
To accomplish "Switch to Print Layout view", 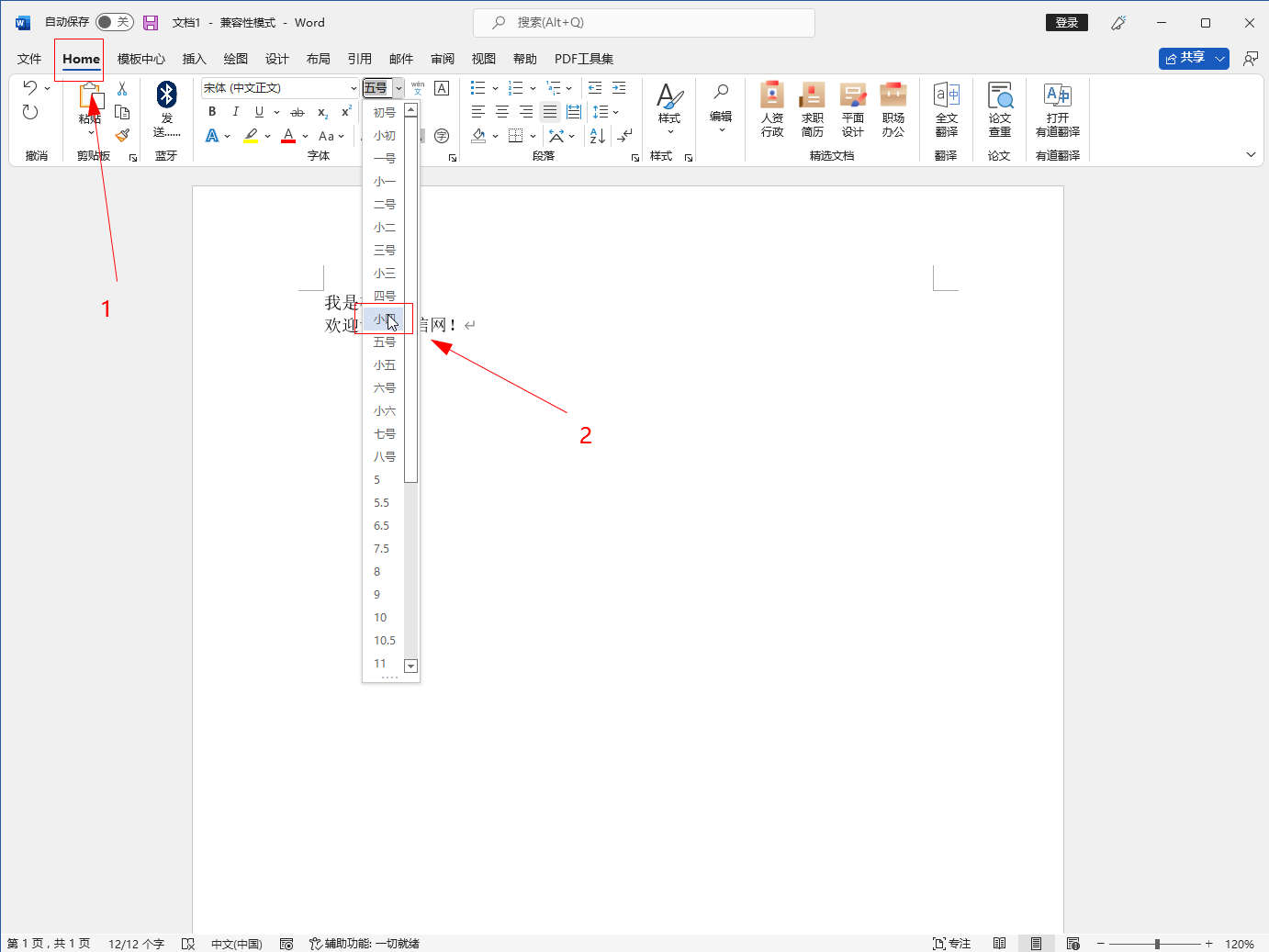I will click(1036, 944).
